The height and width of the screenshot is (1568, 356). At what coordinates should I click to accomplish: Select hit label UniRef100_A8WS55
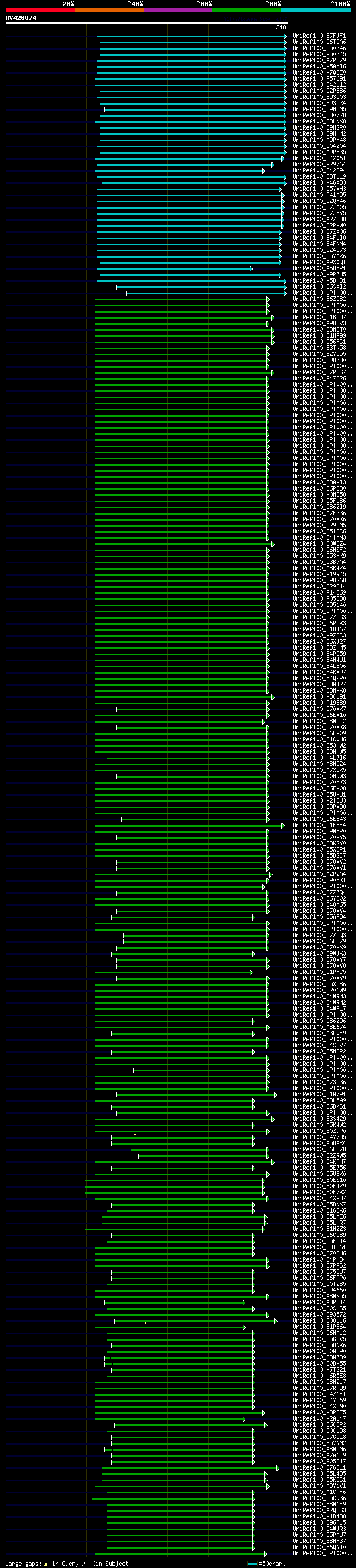[319, 1296]
